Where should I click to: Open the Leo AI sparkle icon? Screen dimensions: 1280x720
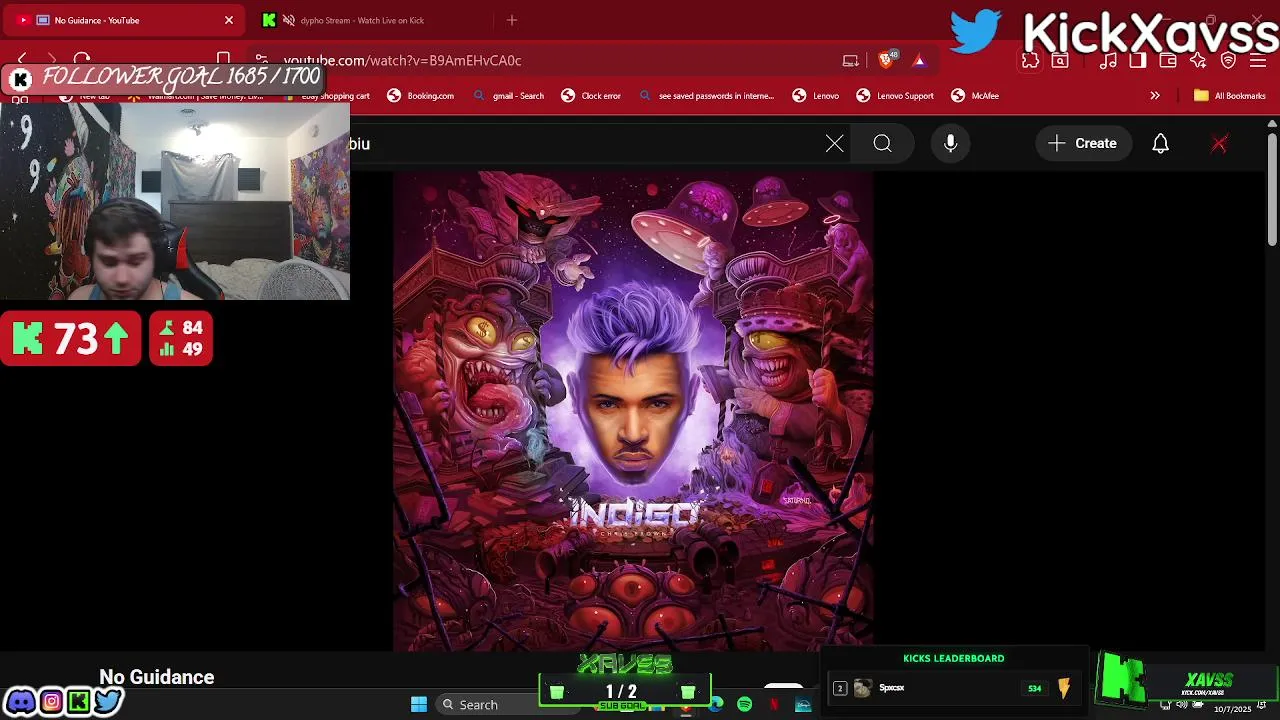(1198, 60)
